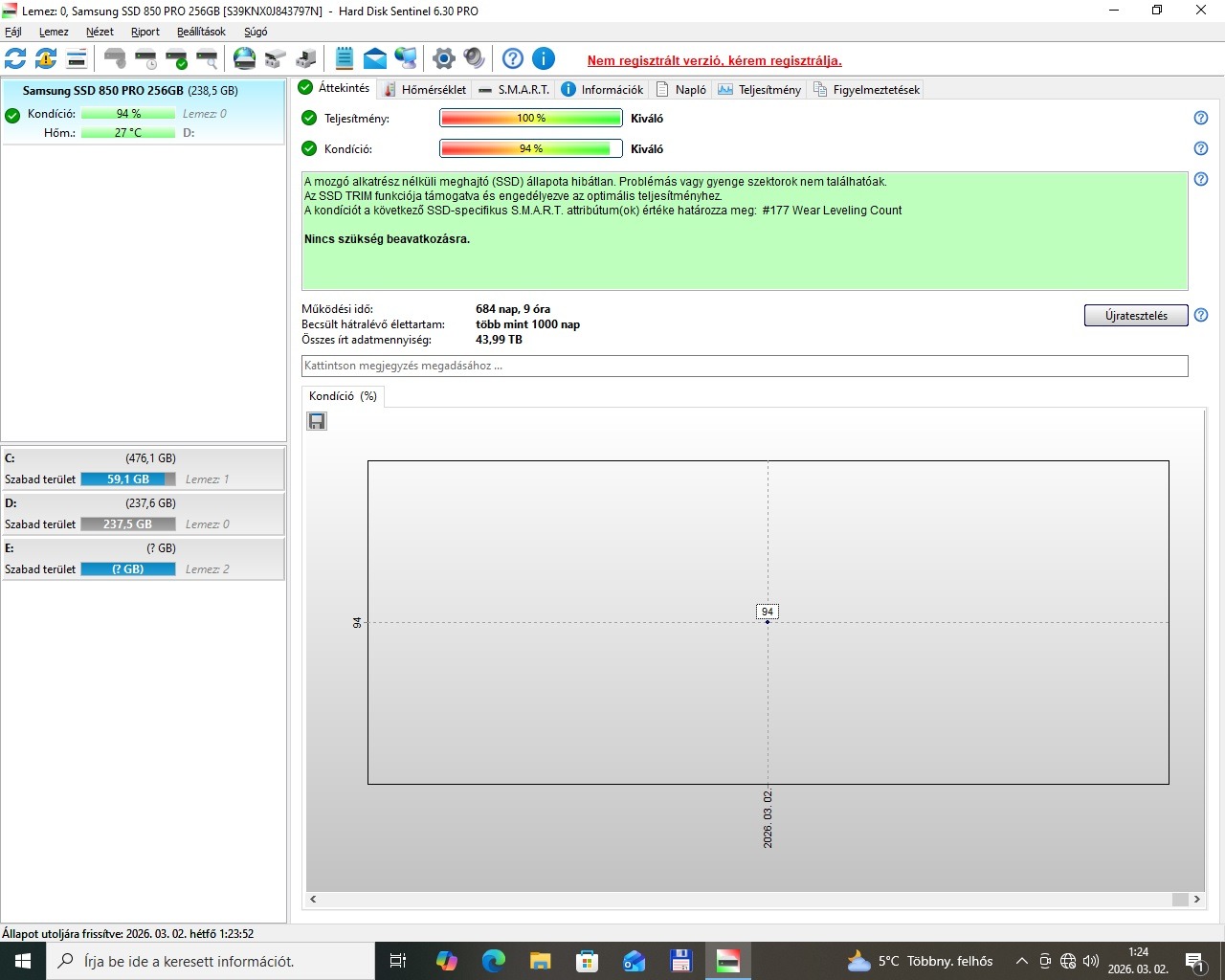Click the chart scrollbar right arrow
Image resolution: width=1225 pixels, height=980 pixels.
coord(1196,900)
